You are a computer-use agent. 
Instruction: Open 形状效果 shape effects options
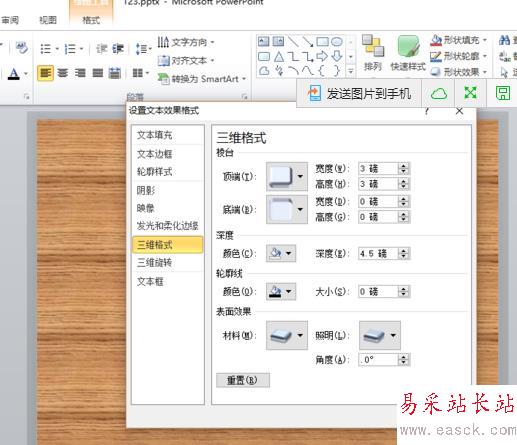click(x=458, y=72)
